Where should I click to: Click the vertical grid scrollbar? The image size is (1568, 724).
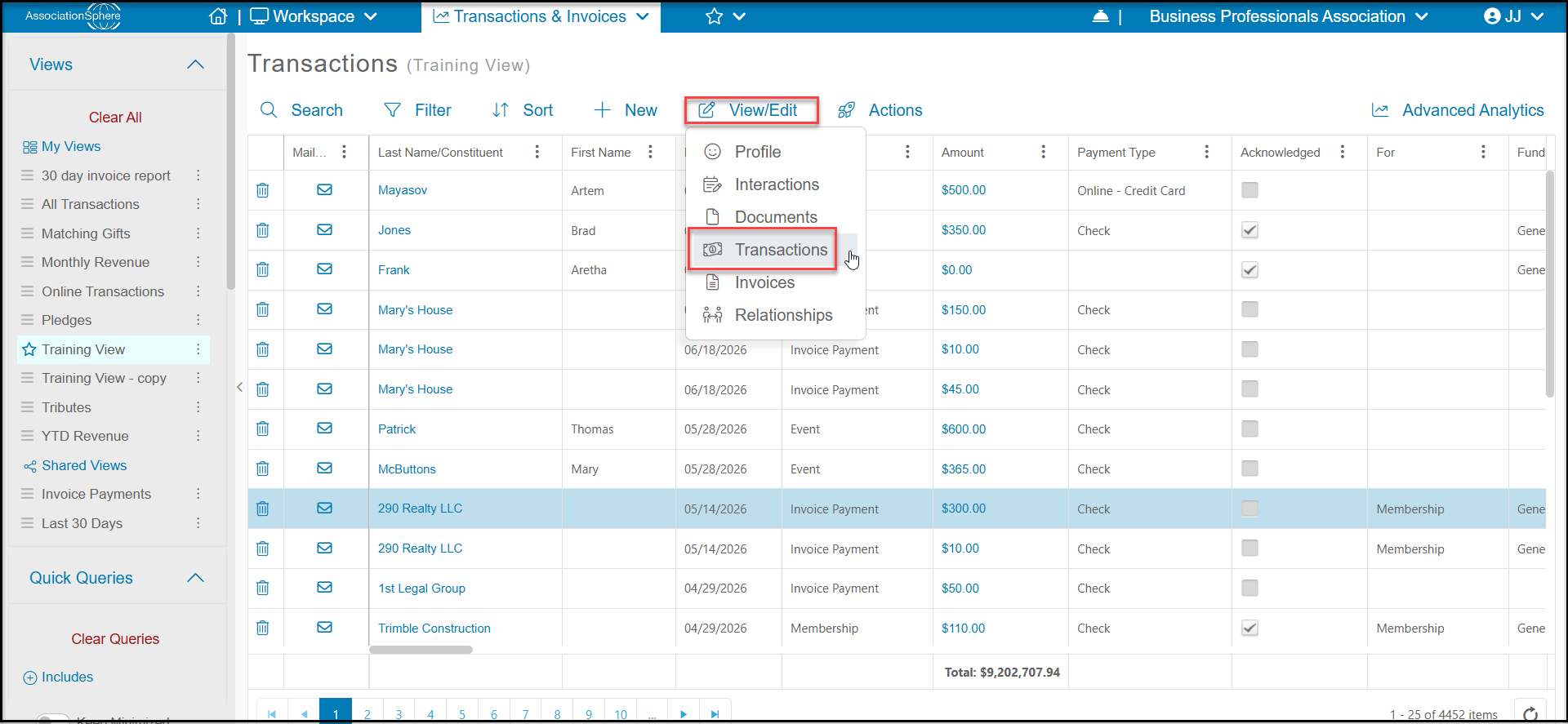coord(1550,283)
